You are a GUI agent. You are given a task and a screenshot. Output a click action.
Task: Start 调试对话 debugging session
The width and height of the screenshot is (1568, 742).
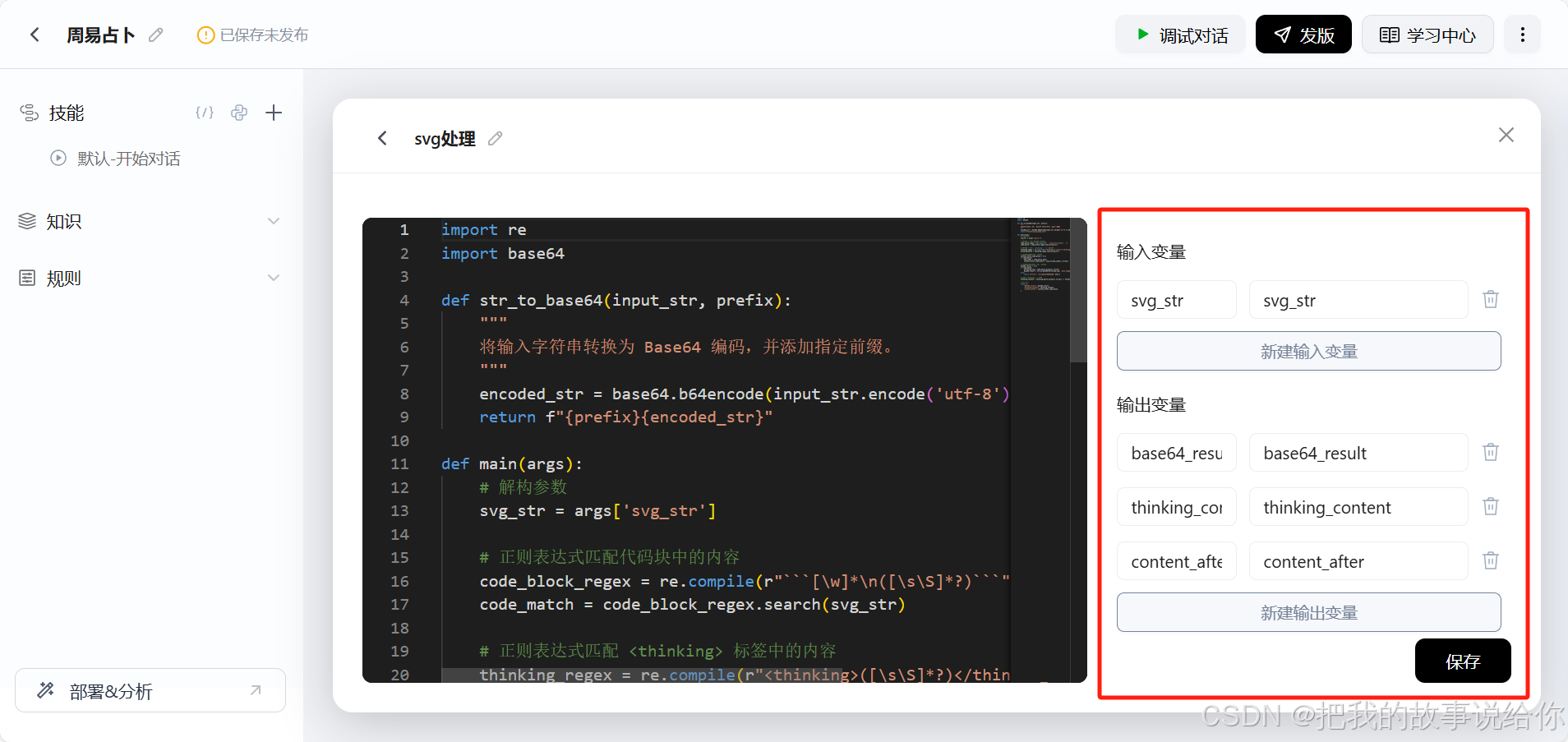(1181, 35)
